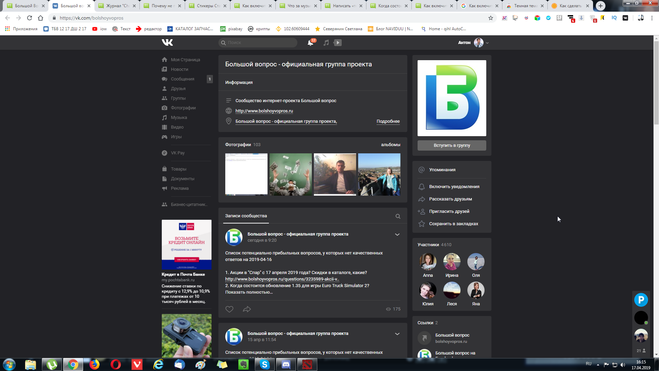Viewport: 659px width, 371px height.
Task: Open a new browser tab with plus
Action: (601, 6)
